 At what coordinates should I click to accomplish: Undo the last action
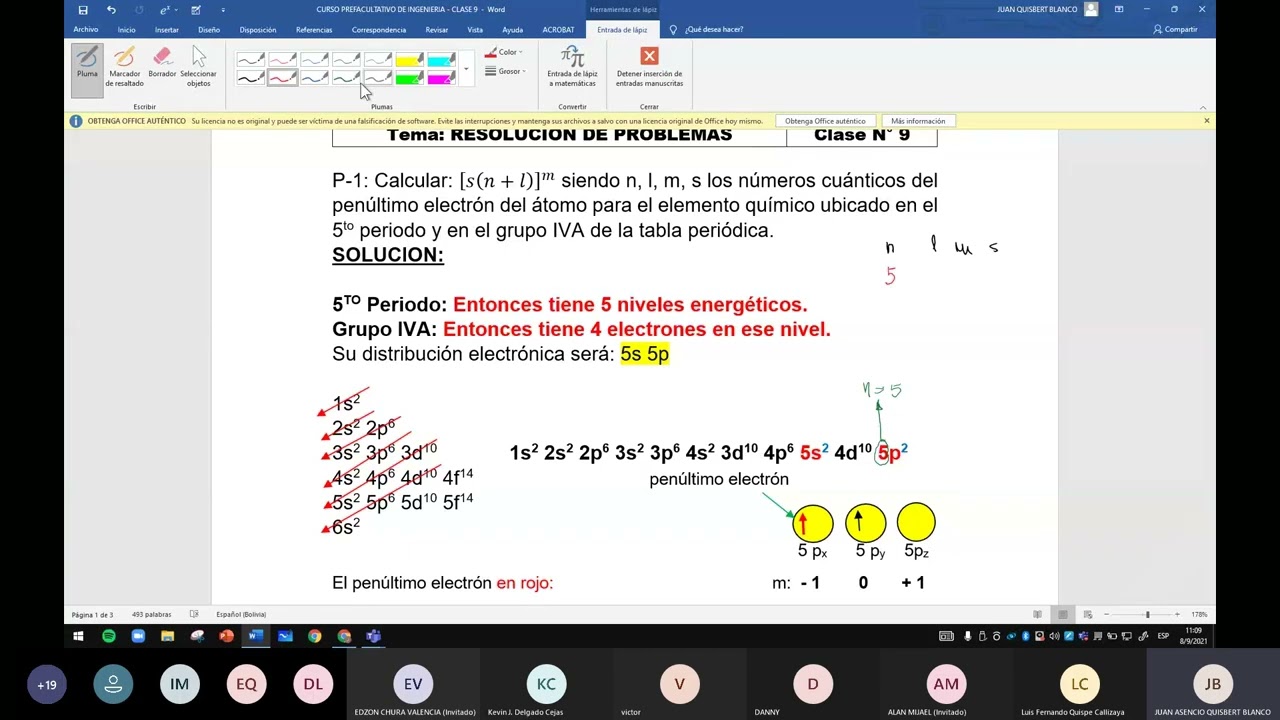tap(111, 10)
